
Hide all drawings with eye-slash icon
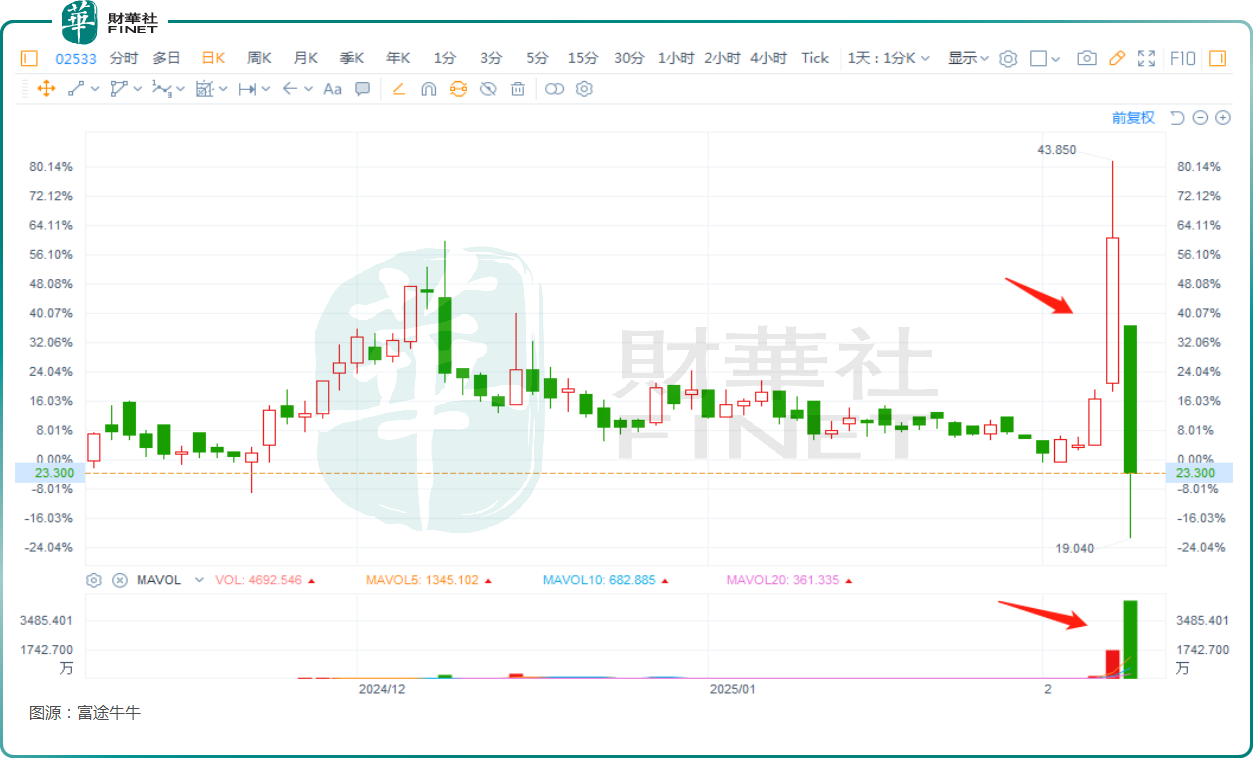(x=488, y=89)
